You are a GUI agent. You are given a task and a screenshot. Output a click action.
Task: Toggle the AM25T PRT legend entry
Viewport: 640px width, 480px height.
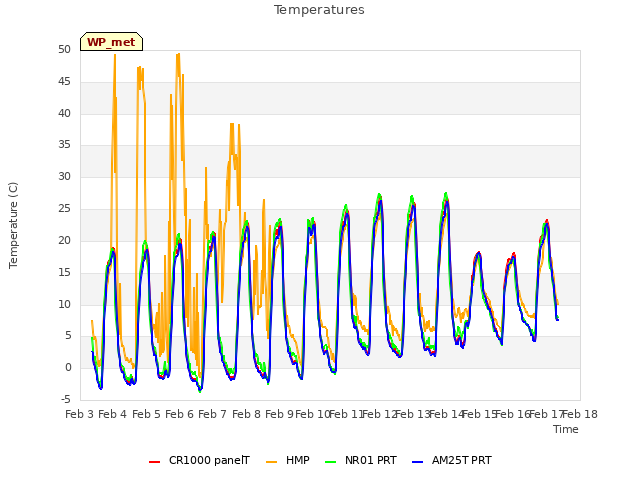pos(451,460)
